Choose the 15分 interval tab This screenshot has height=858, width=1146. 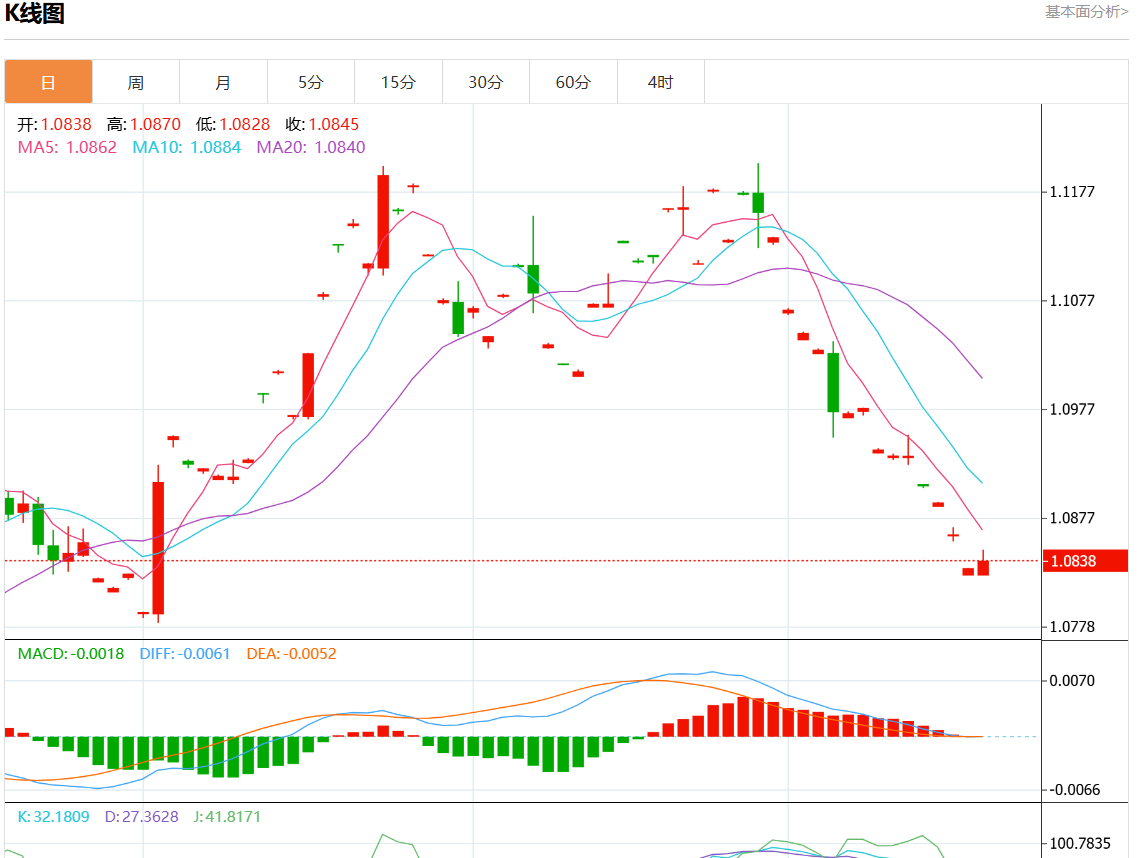tap(398, 82)
